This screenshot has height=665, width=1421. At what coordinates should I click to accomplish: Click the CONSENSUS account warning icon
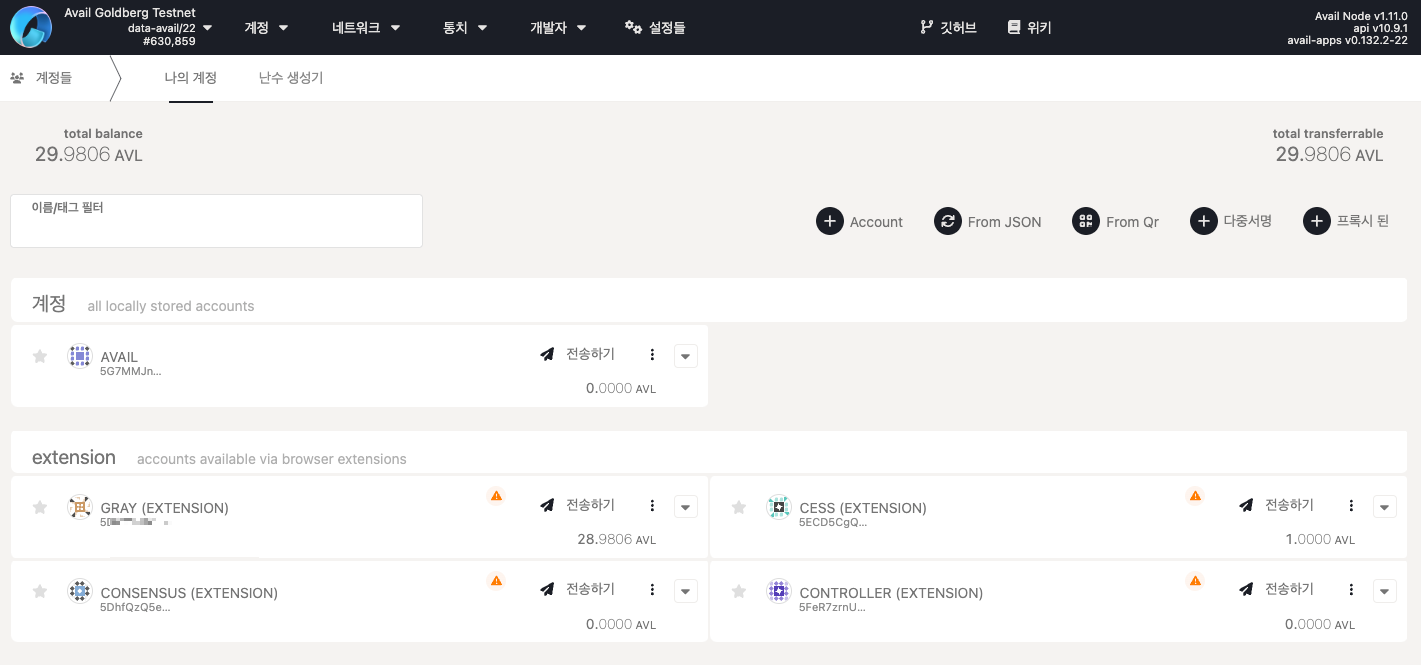pyautogui.click(x=496, y=580)
